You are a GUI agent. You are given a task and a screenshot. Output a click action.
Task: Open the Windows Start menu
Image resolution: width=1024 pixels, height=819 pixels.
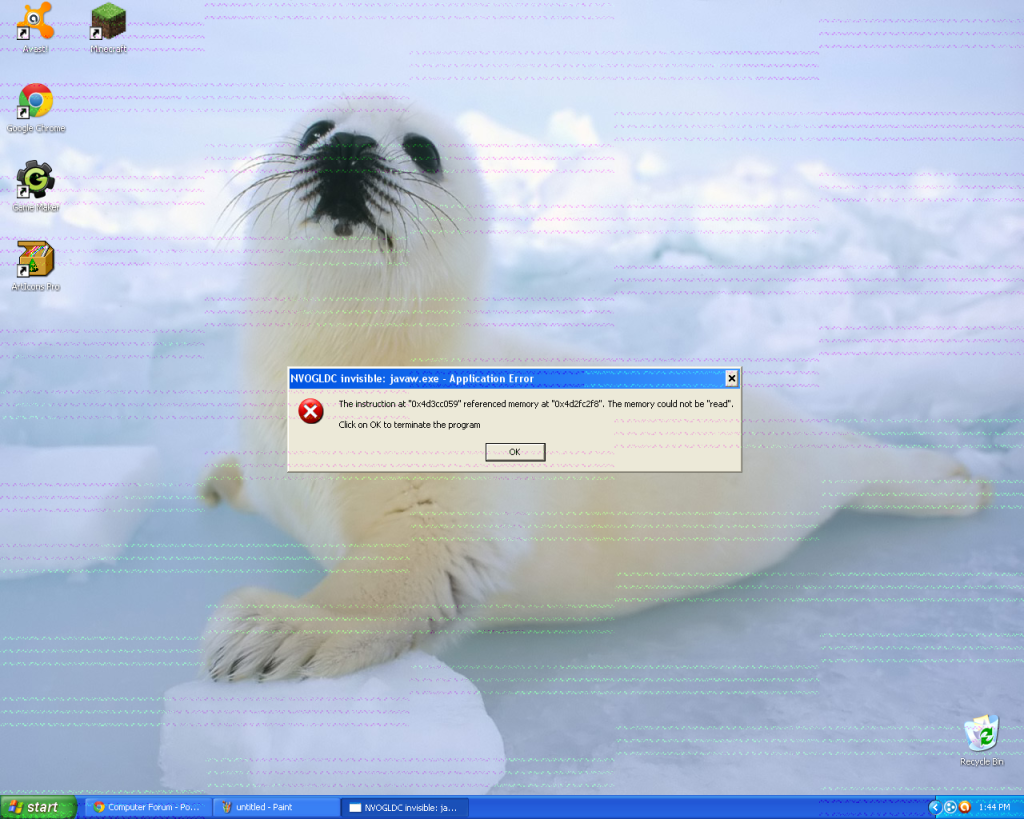tap(40, 807)
